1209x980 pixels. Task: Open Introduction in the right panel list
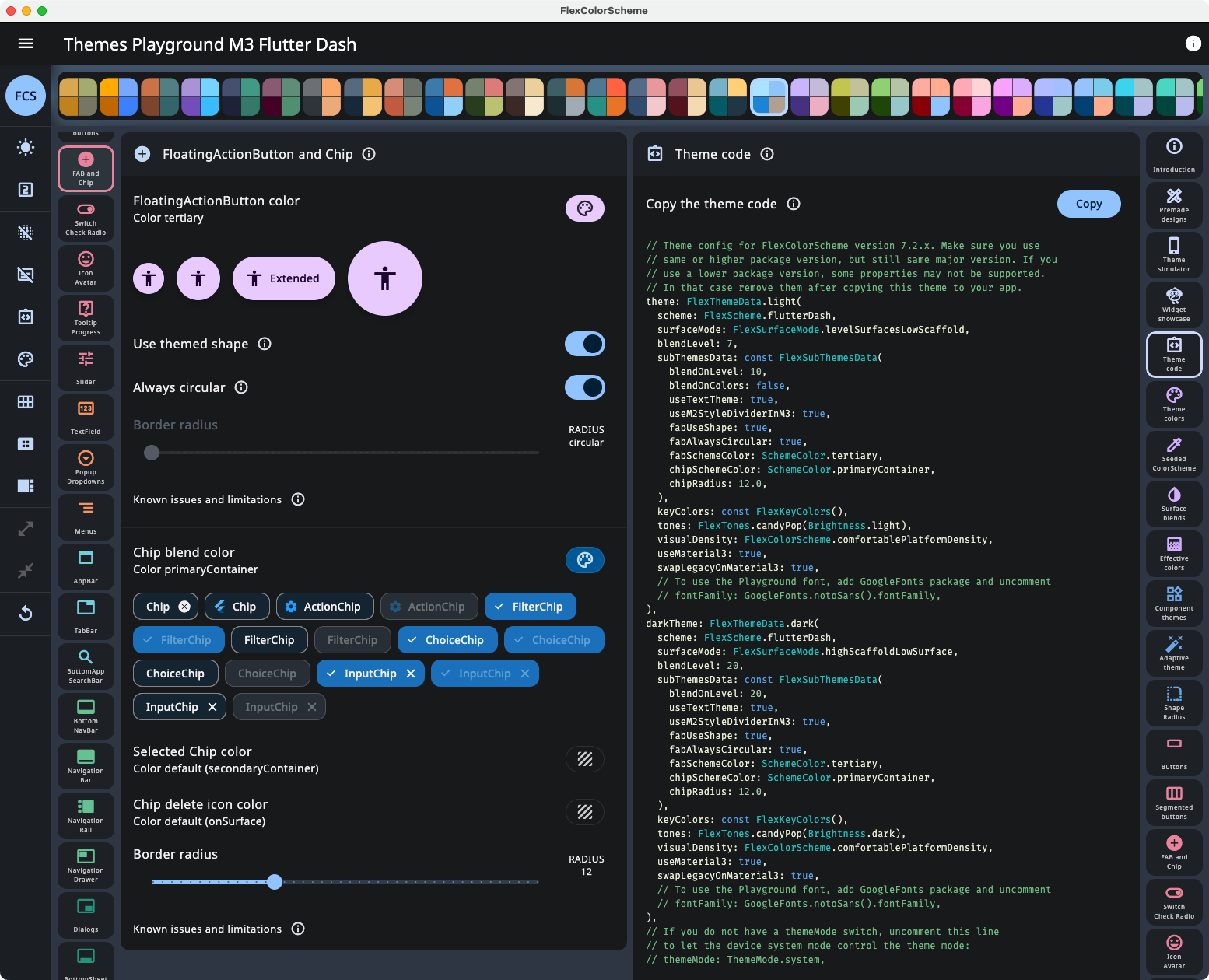[1174, 155]
